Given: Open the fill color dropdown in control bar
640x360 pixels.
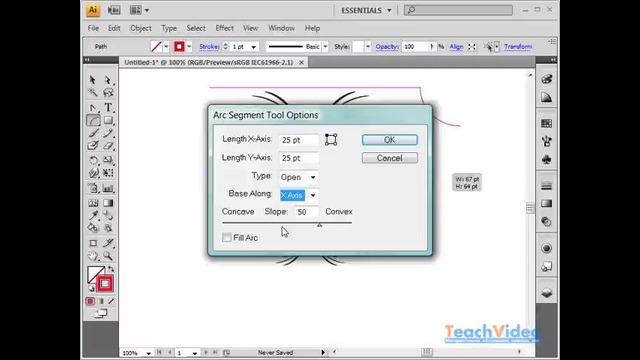Looking at the screenshot, I should 166,47.
